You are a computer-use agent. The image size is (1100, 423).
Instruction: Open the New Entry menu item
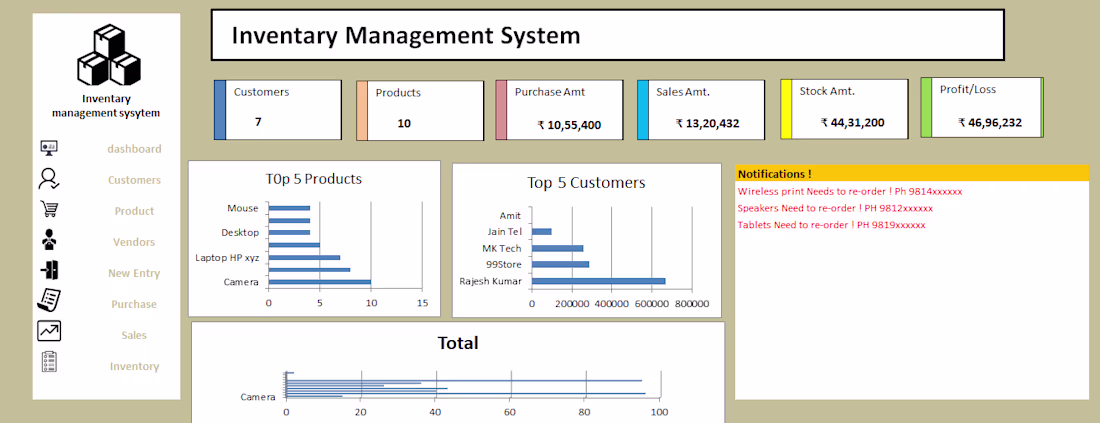click(134, 274)
